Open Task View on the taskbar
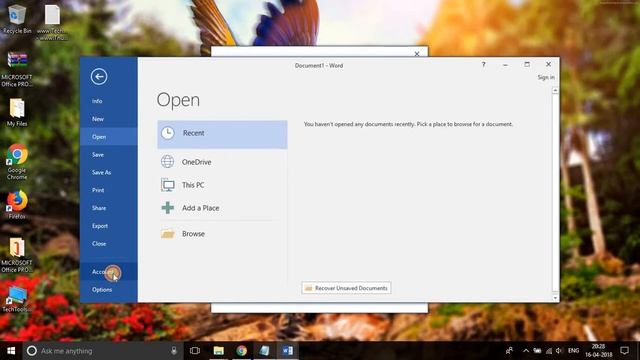This screenshot has width=640, height=360. pyautogui.click(x=195, y=351)
